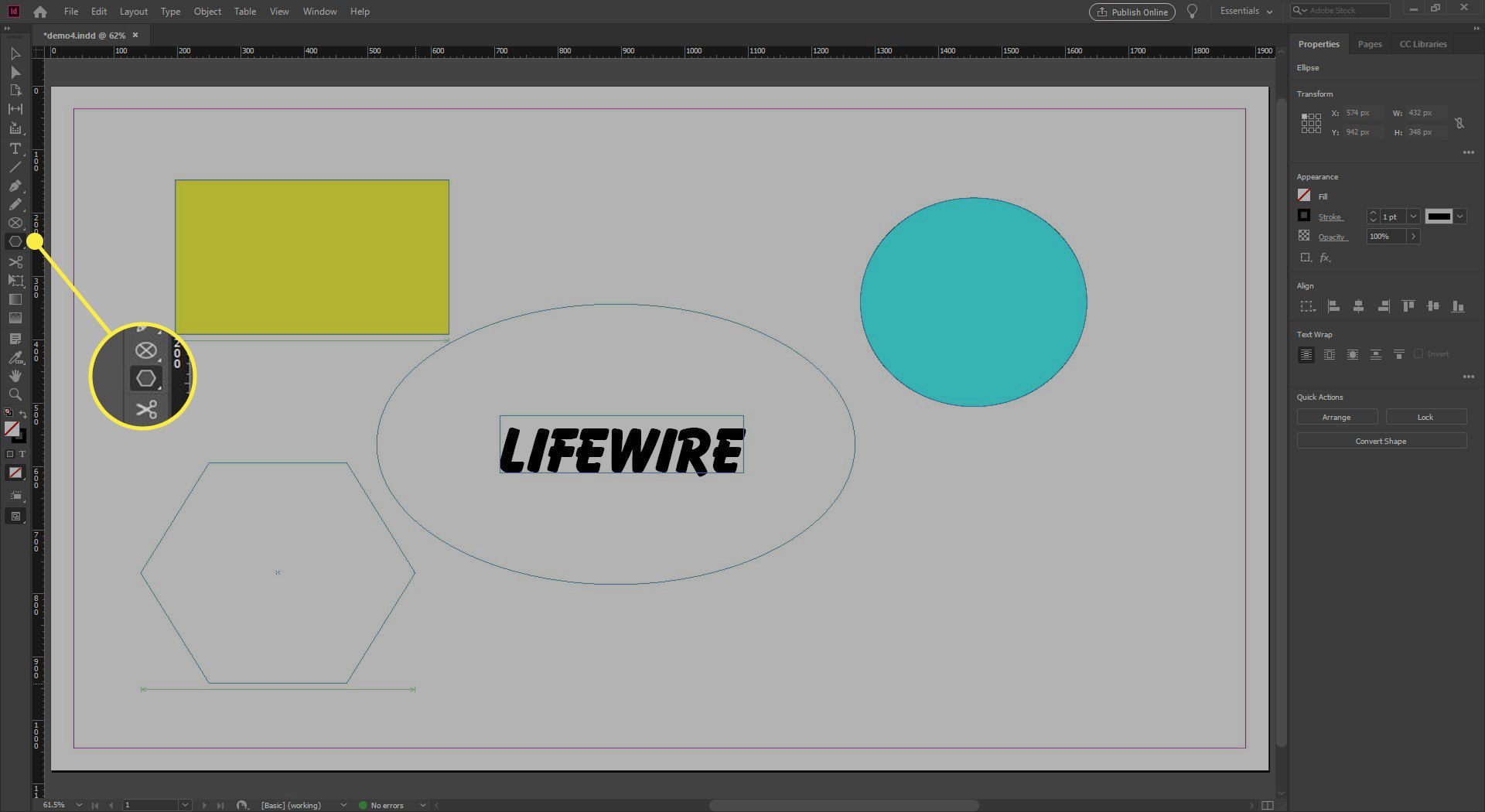Click the InDesign Home icon

pyautogui.click(x=40, y=12)
